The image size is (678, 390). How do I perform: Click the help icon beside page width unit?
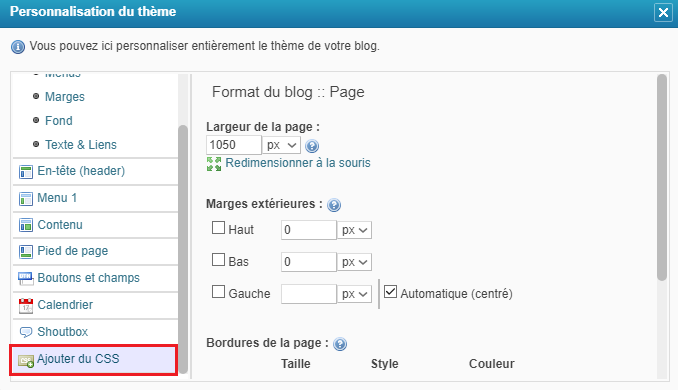tap(312, 146)
